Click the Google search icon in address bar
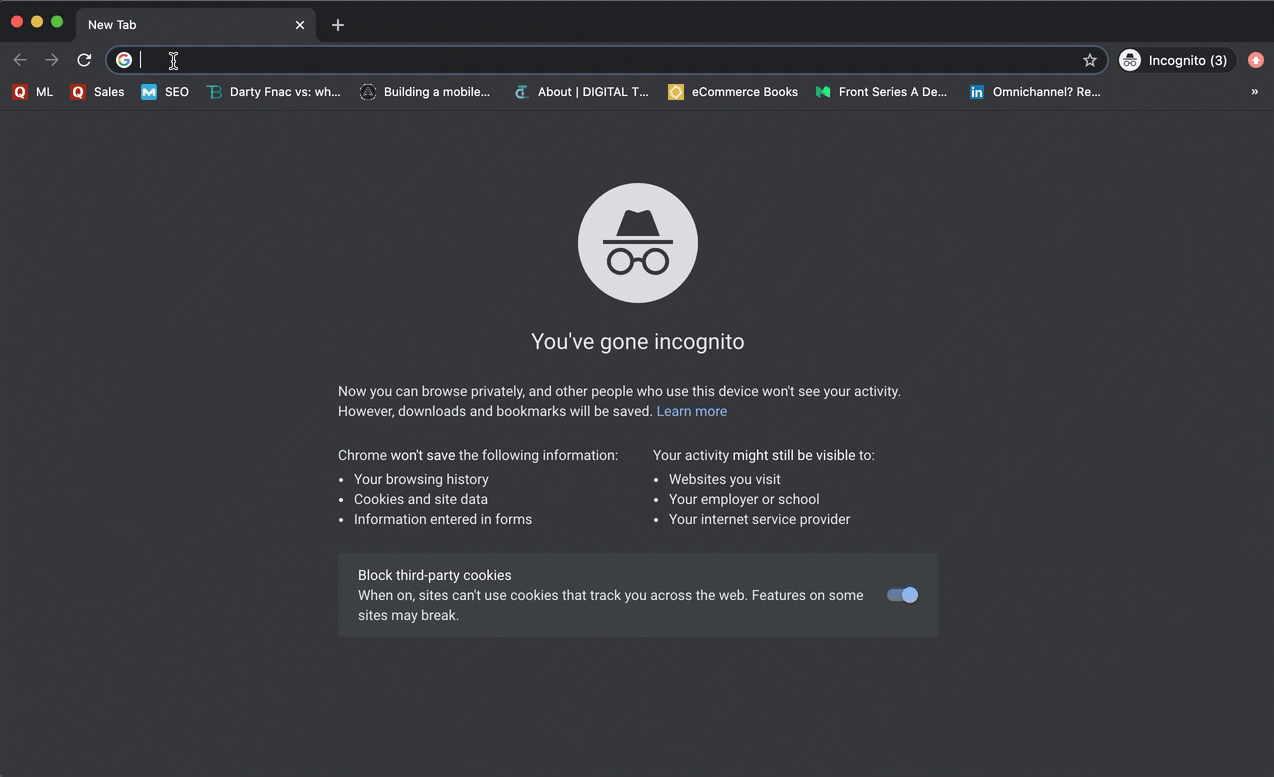This screenshot has width=1274, height=777. click(123, 60)
